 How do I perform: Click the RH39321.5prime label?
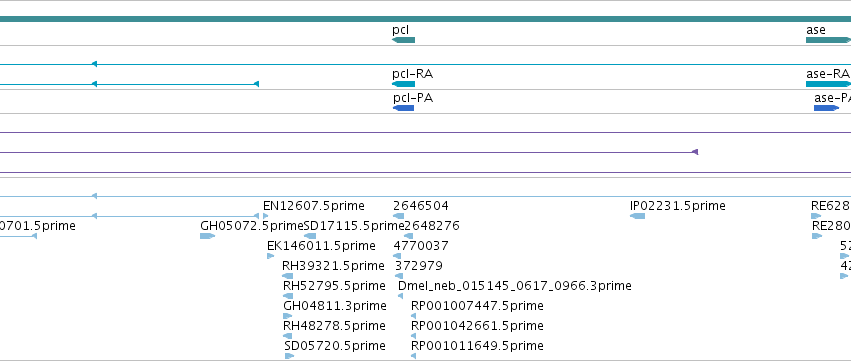pos(333,265)
